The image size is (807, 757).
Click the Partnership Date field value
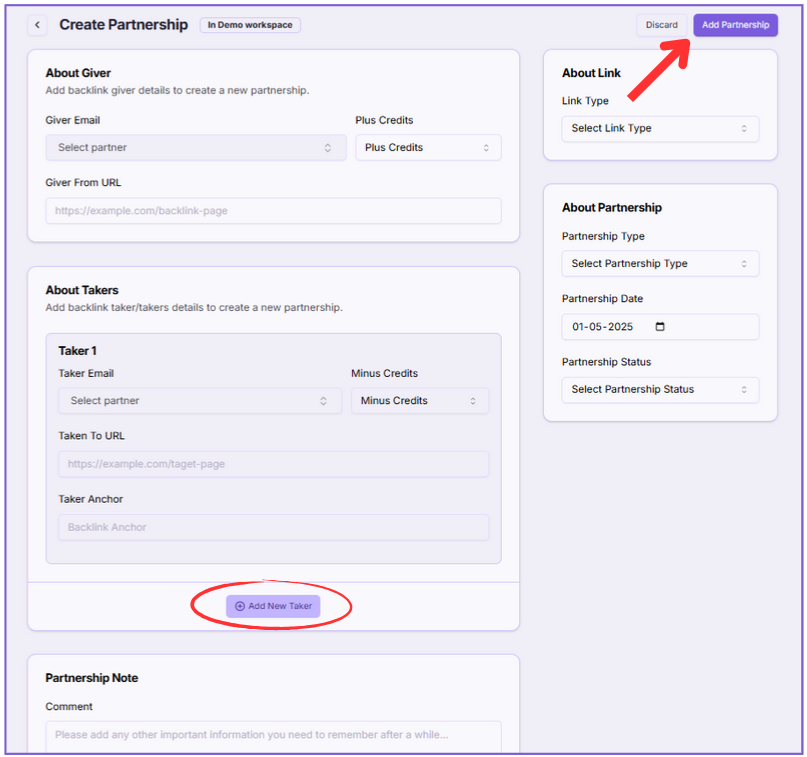(x=604, y=327)
